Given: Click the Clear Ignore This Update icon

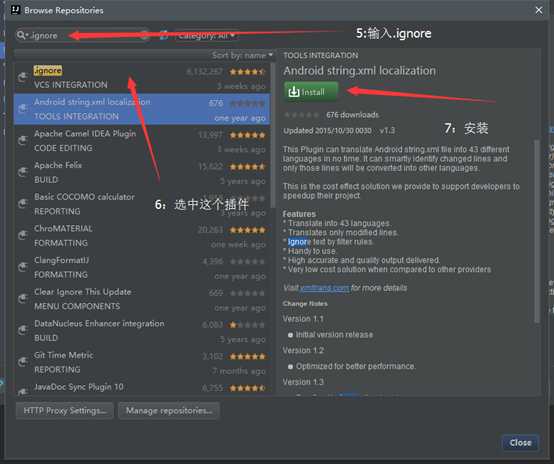Looking at the screenshot, I should [x=23, y=298].
